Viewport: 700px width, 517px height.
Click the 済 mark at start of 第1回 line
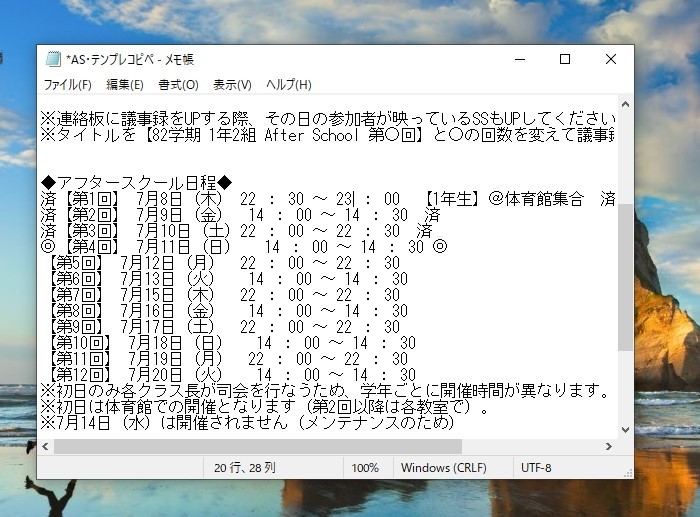pyautogui.click(x=48, y=199)
